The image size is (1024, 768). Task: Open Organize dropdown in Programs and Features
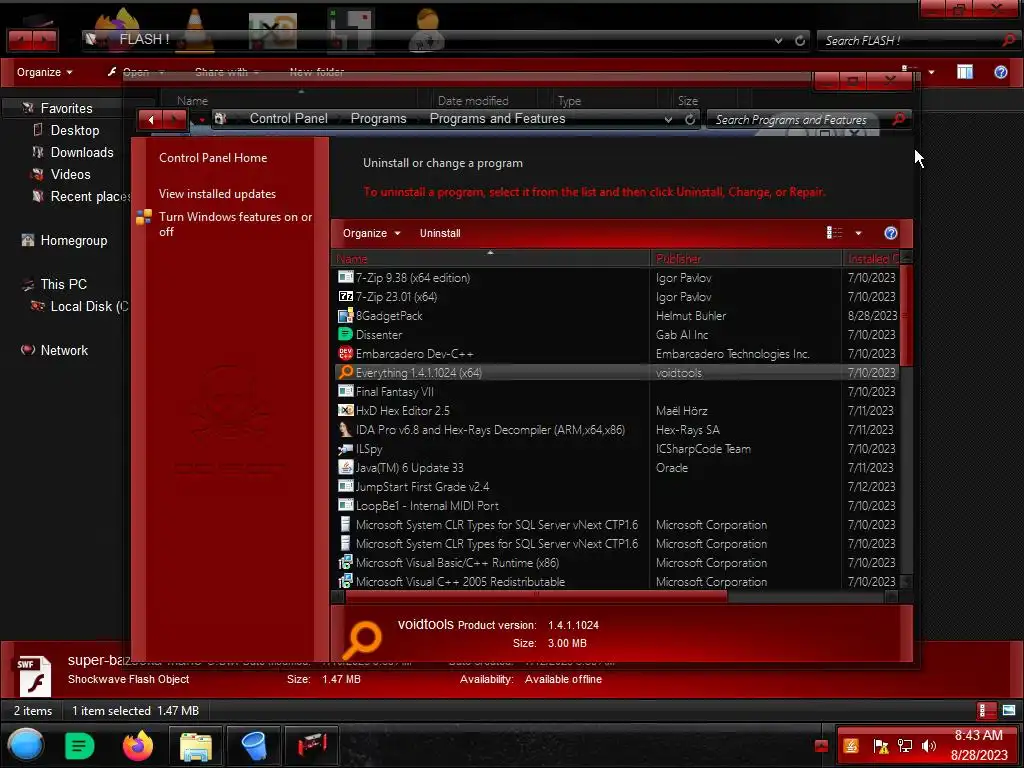pyautogui.click(x=372, y=233)
